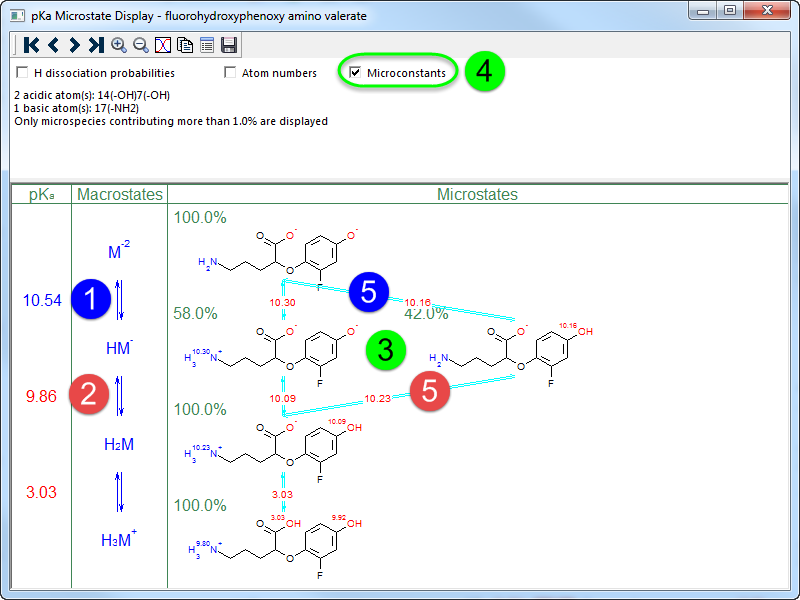Viewport: 800px width, 600px height.
Task: Click the 2 acidic atom(s) info line
Action: (x=92, y=95)
